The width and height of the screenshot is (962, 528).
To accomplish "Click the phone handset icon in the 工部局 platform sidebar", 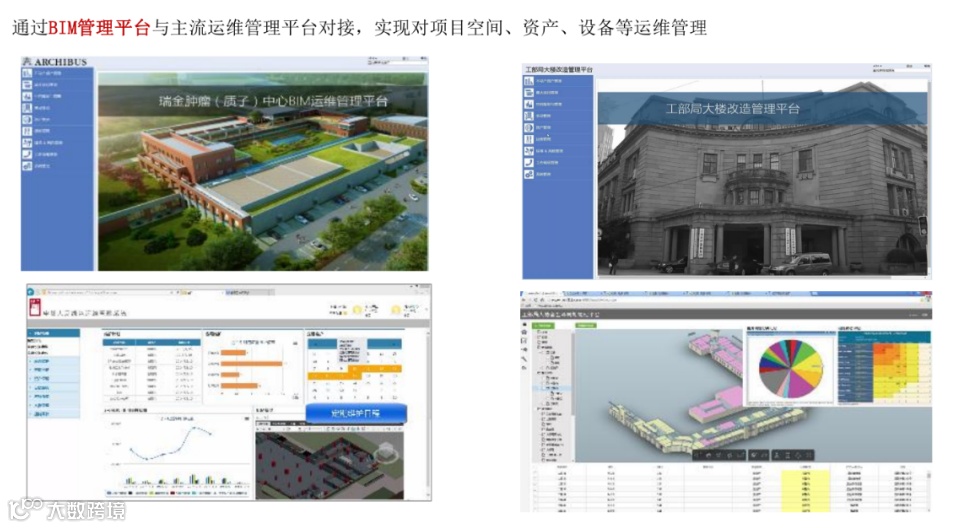I will click(529, 163).
